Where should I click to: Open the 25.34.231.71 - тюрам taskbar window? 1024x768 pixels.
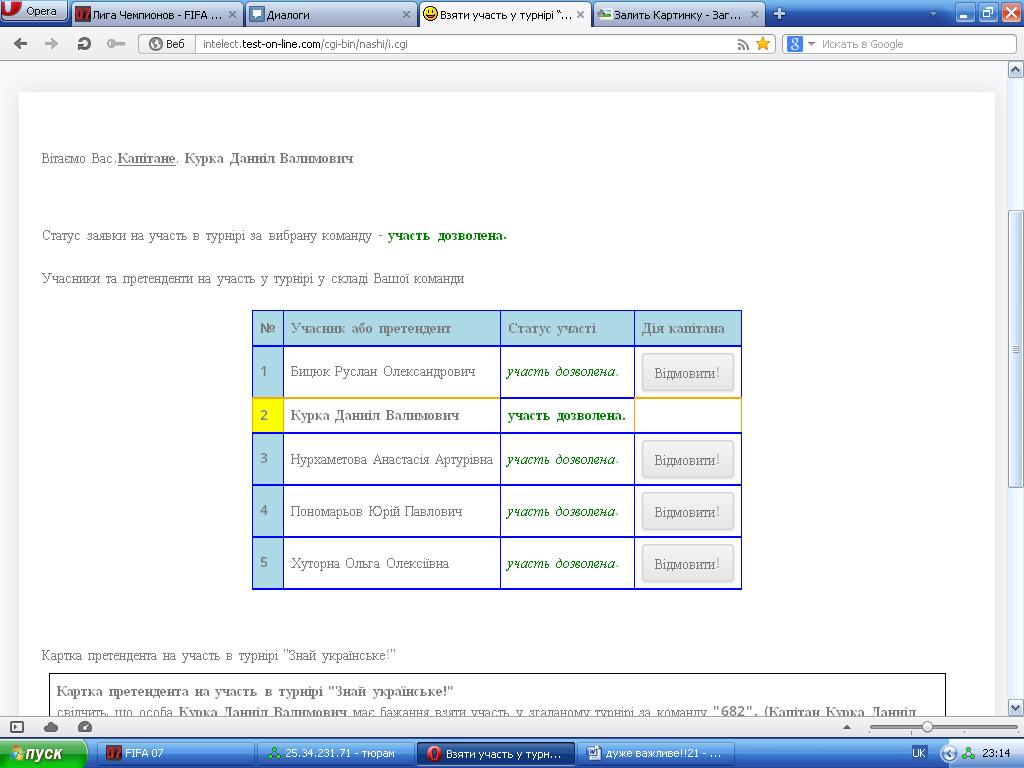(x=335, y=753)
